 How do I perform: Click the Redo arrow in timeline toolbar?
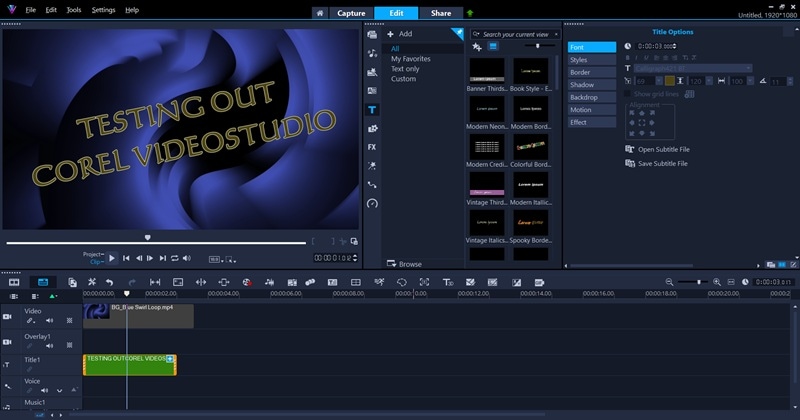point(132,282)
